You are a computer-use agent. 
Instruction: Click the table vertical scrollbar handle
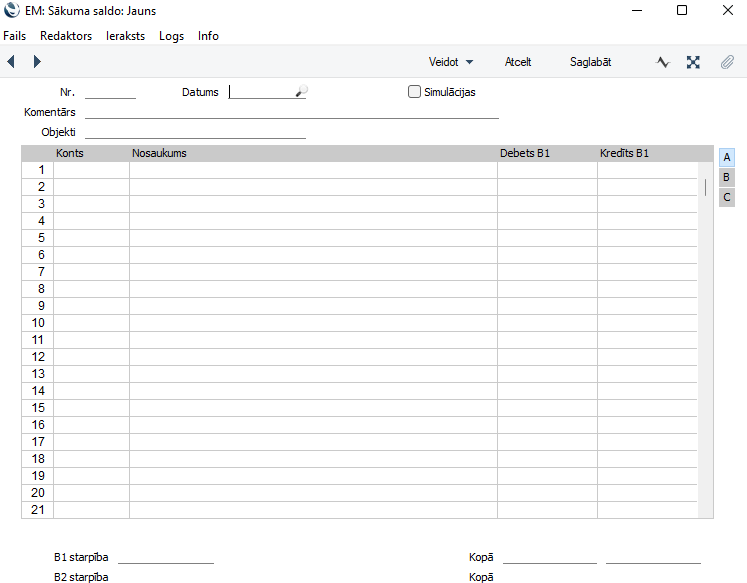pos(706,187)
